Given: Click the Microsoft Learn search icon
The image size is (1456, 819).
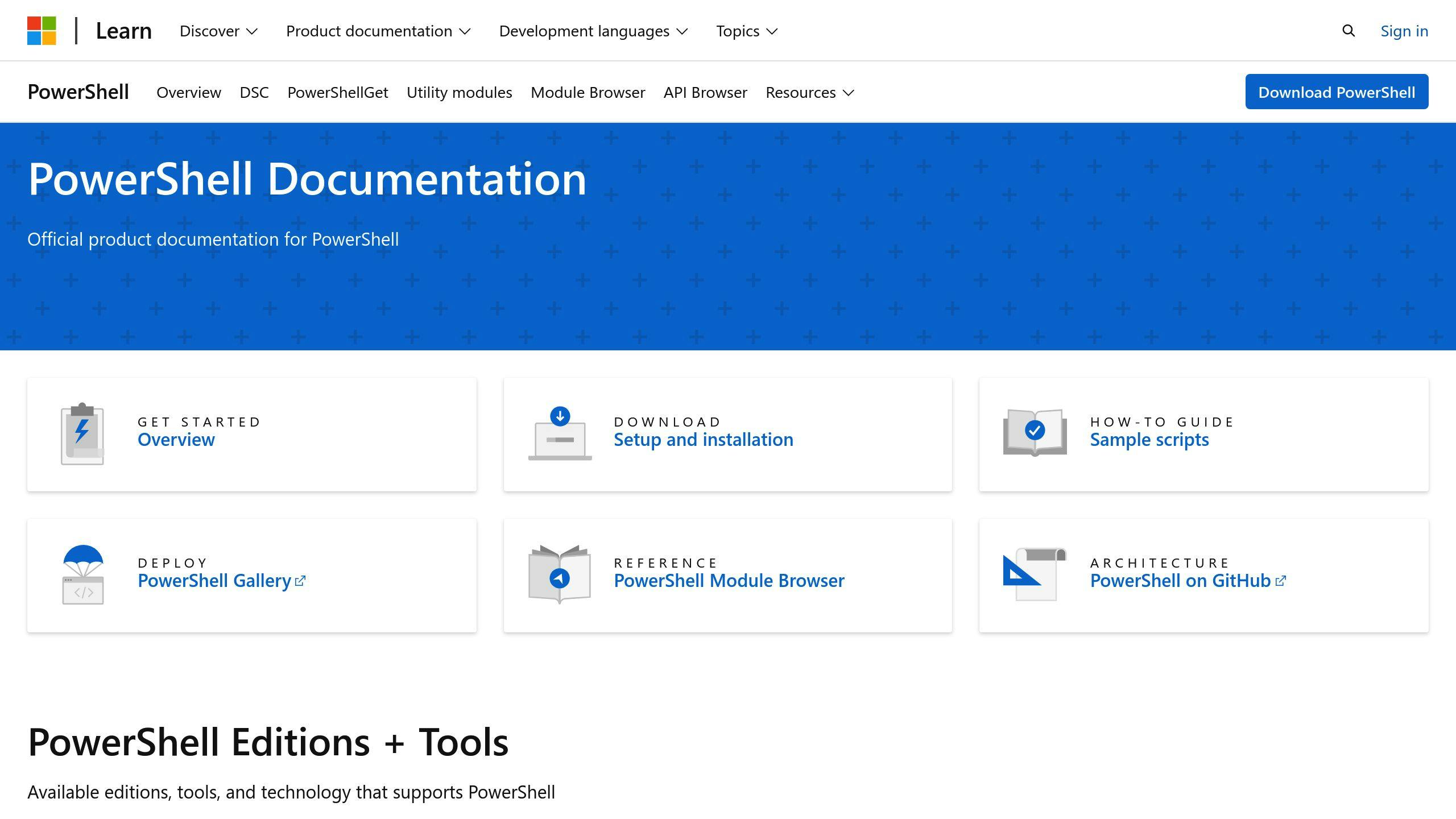Looking at the screenshot, I should pos(1349,30).
